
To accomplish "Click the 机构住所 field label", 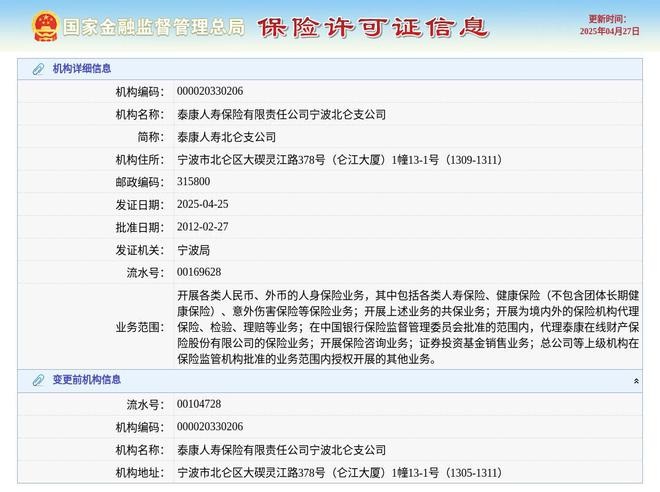I will pos(140,160).
